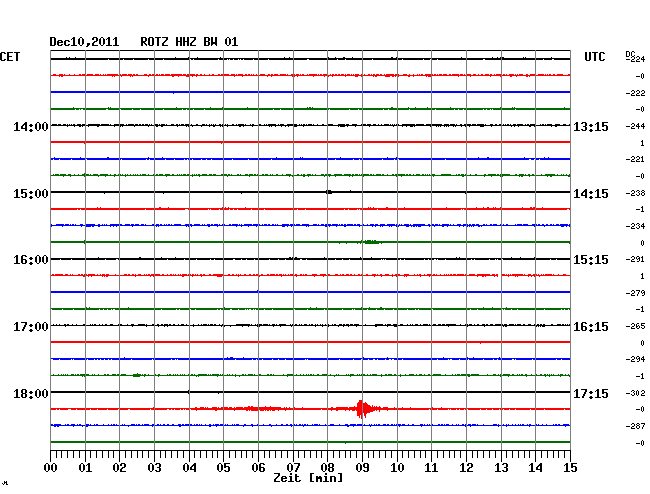The width and height of the screenshot is (650, 494).
Task: Click the DC offset value -279
Action: pos(635,293)
